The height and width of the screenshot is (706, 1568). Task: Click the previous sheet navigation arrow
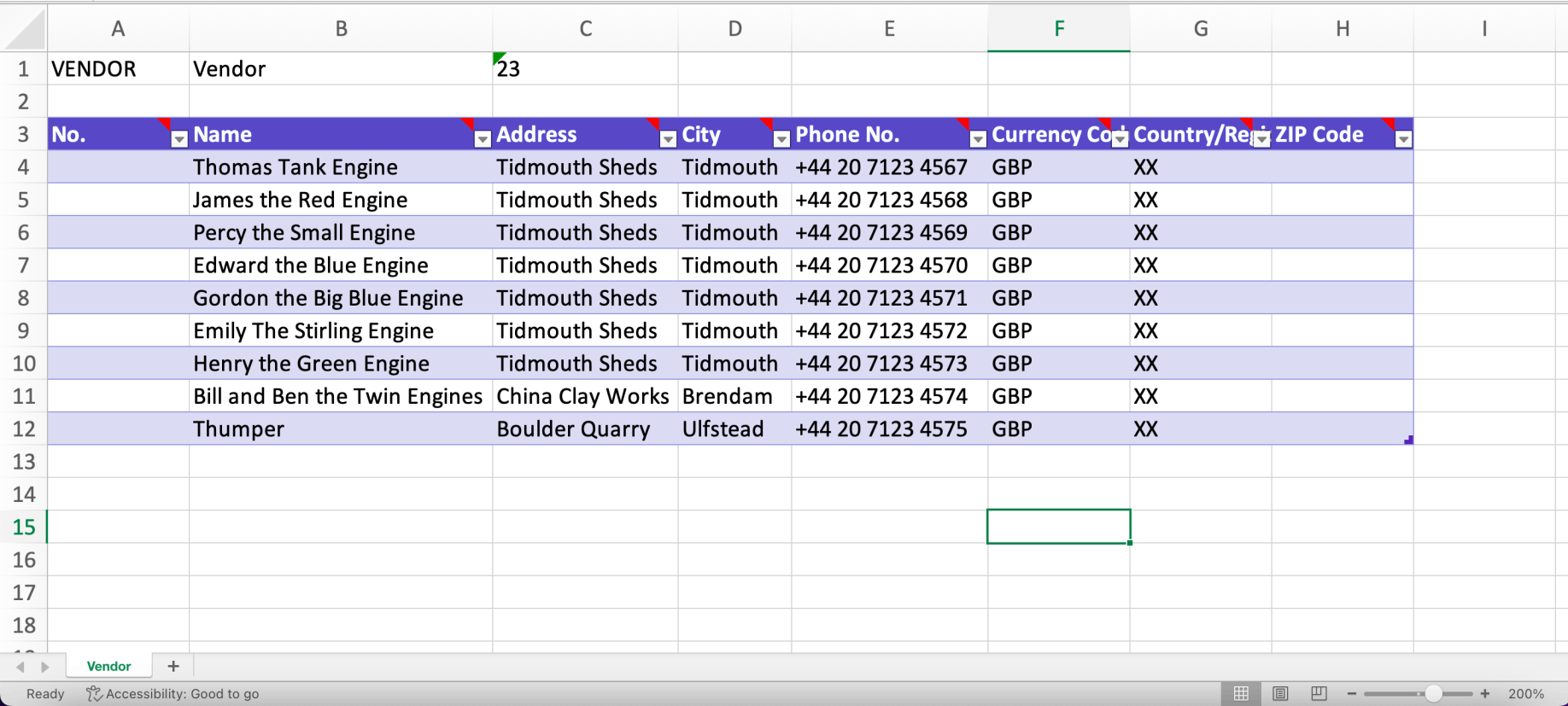pyautogui.click(x=20, y=667)
